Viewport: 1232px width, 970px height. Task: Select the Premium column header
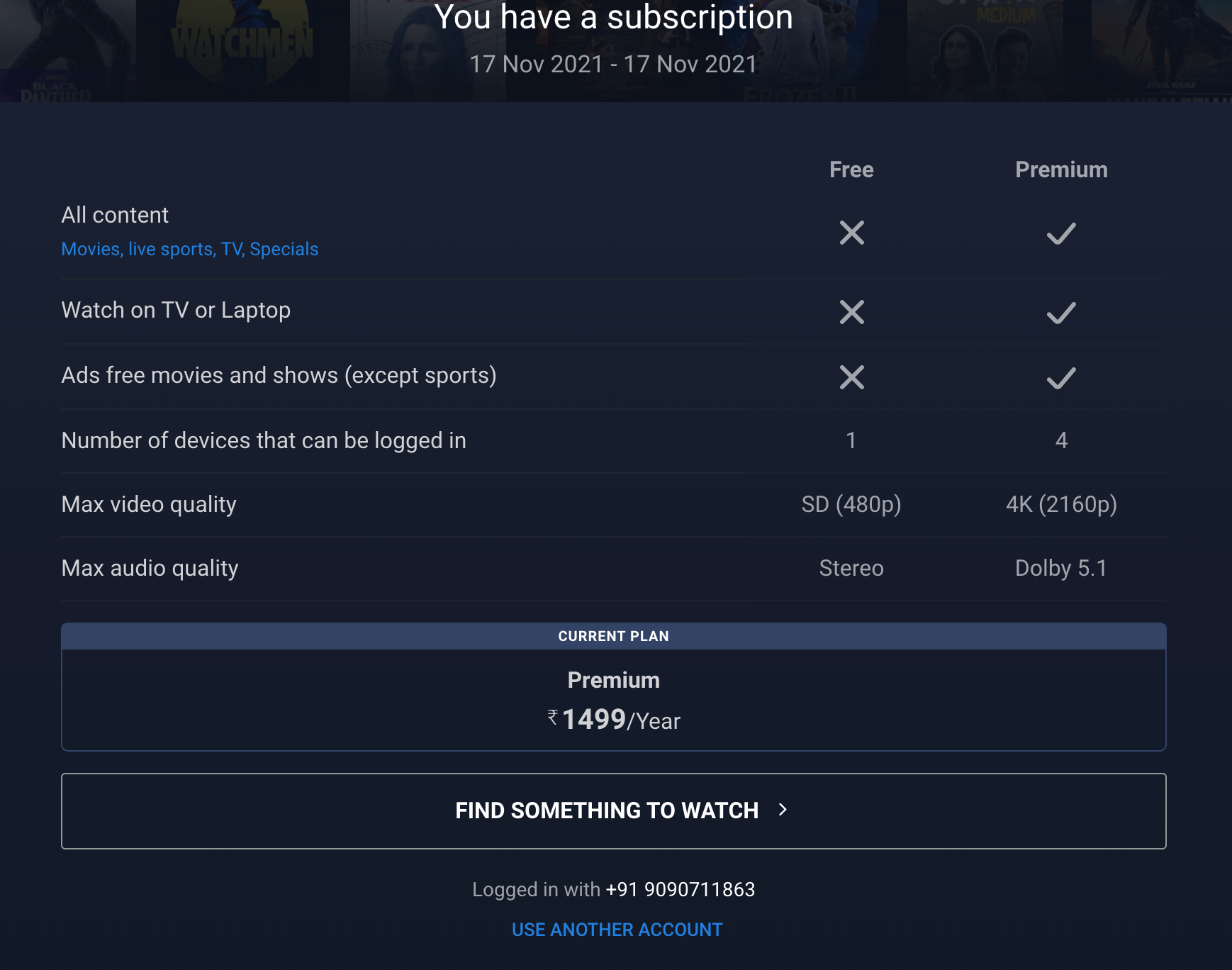1061,169
